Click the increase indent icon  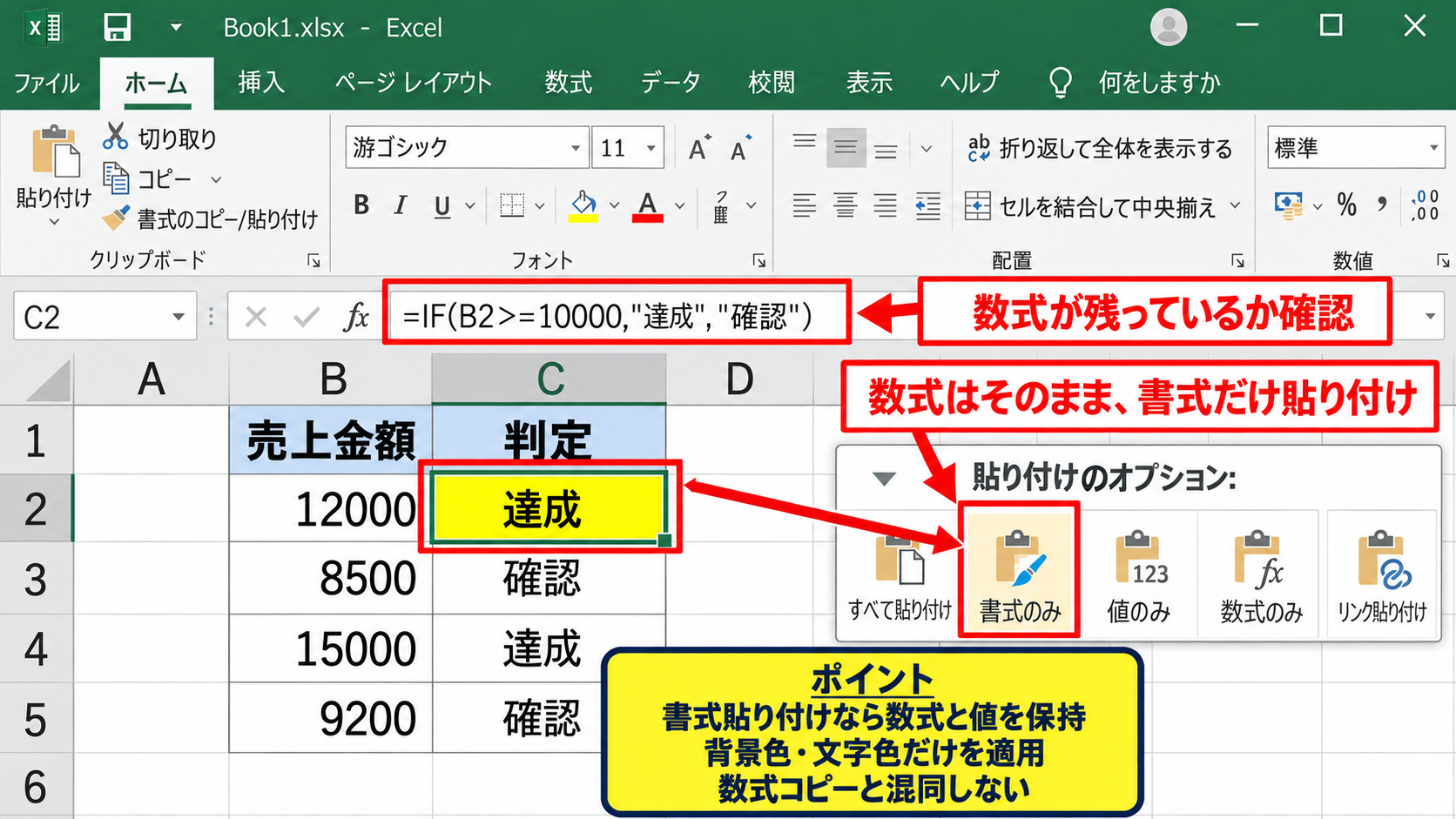coord(928,206)
